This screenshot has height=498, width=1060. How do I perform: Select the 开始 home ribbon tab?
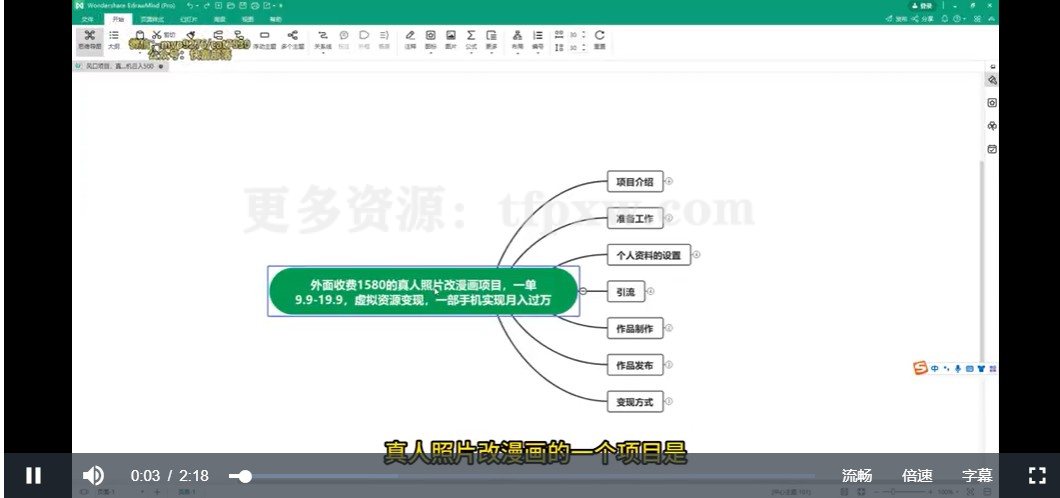click(x=118, y=20)
